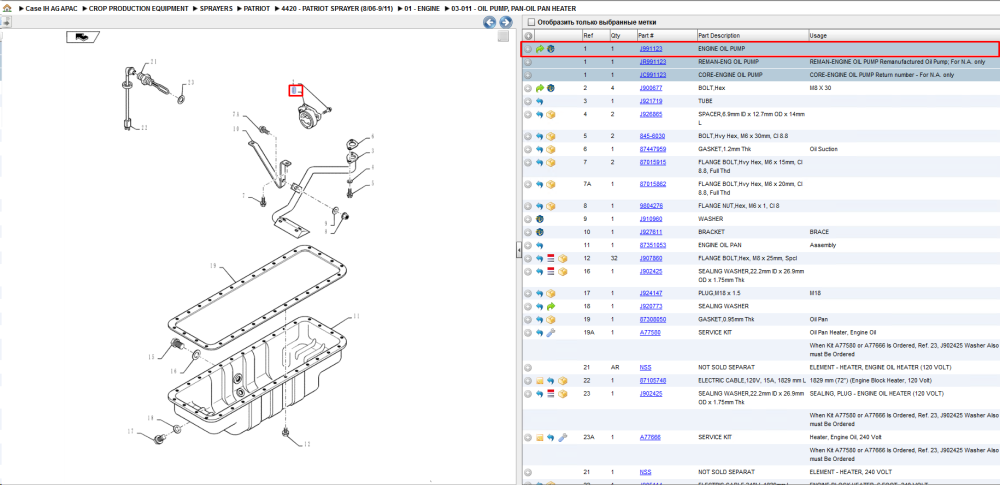
Task: Click the globe icon in J900677 BOLT row
Action: tap(550, 88)
